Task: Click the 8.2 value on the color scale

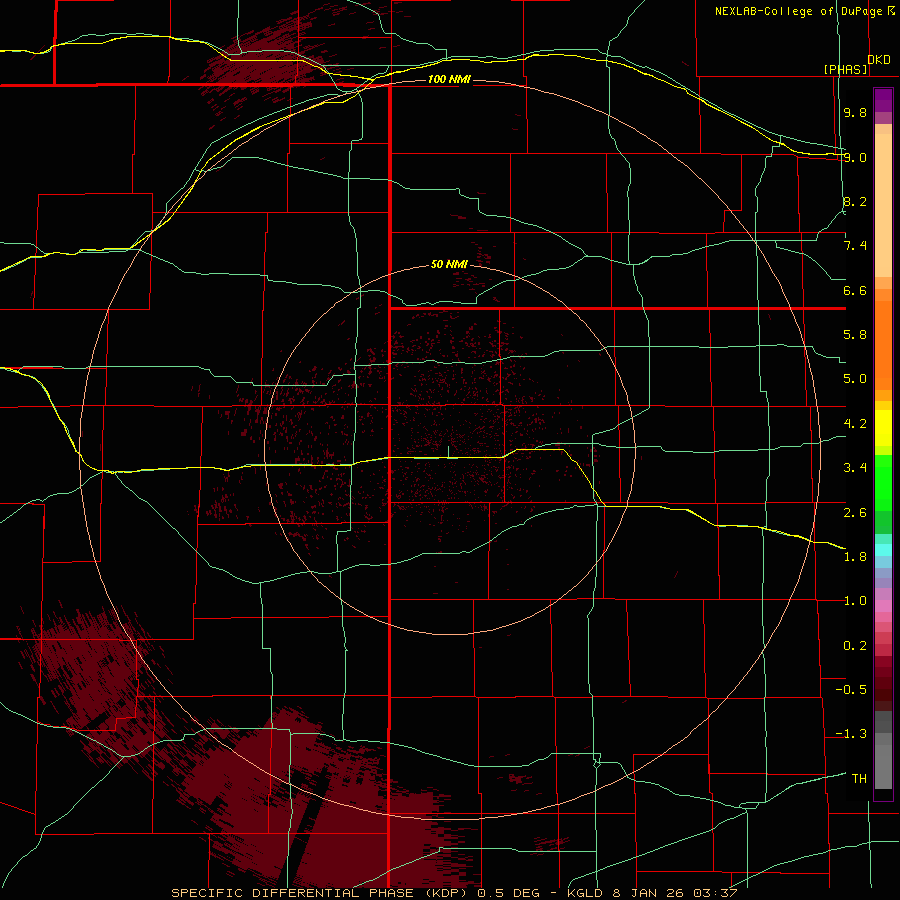Action: click(x=855, y=201)
